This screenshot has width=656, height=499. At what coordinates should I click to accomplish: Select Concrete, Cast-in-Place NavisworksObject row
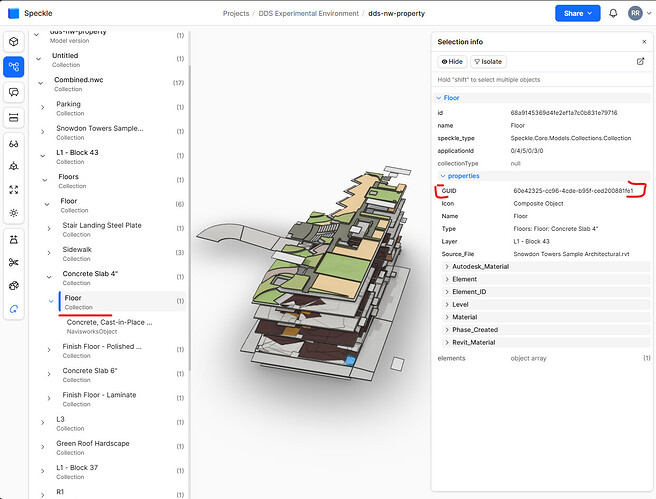coord(123,326)
